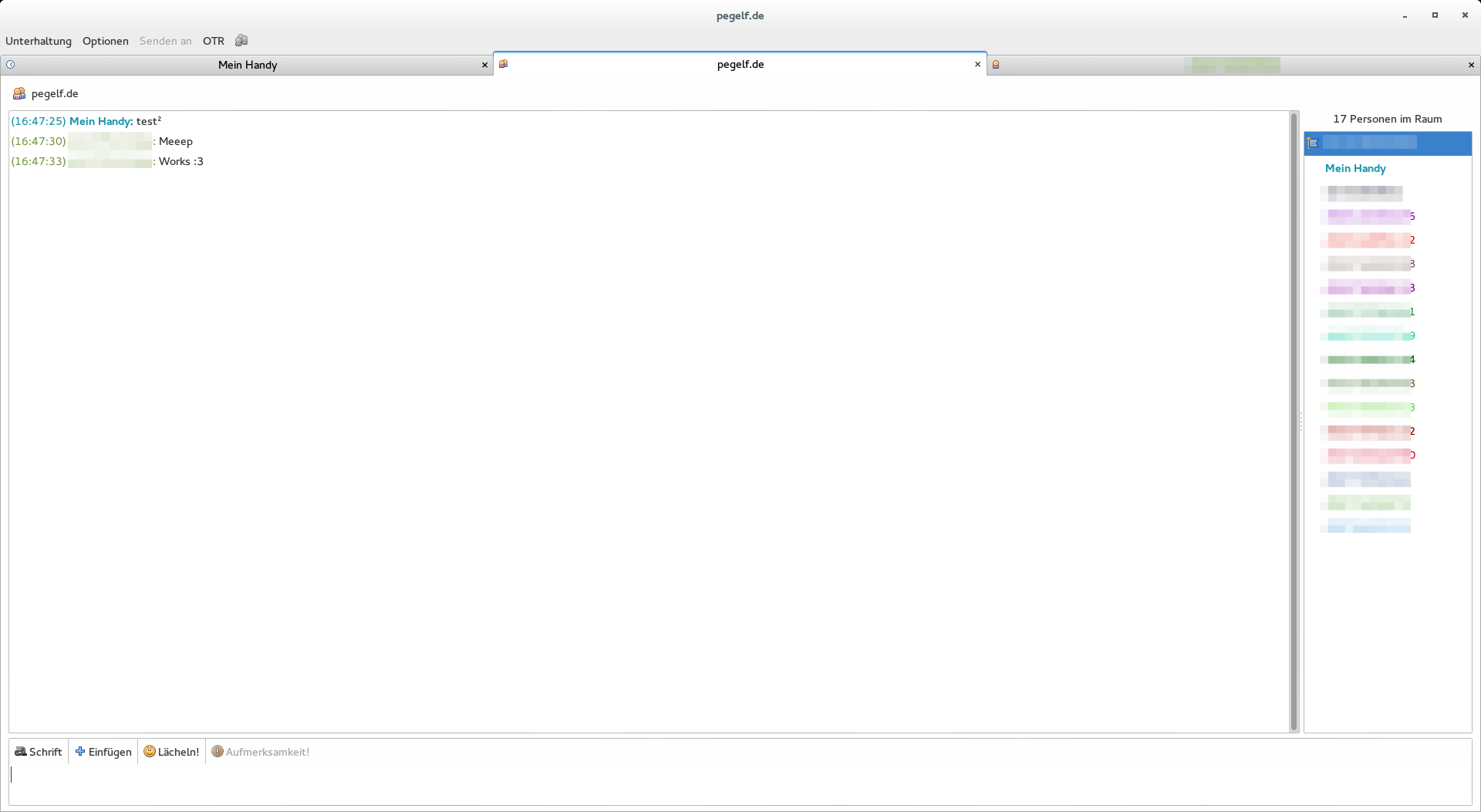Open the Lächeln! smiley picker
The image size is (1481, 812).
click(171, 752)
